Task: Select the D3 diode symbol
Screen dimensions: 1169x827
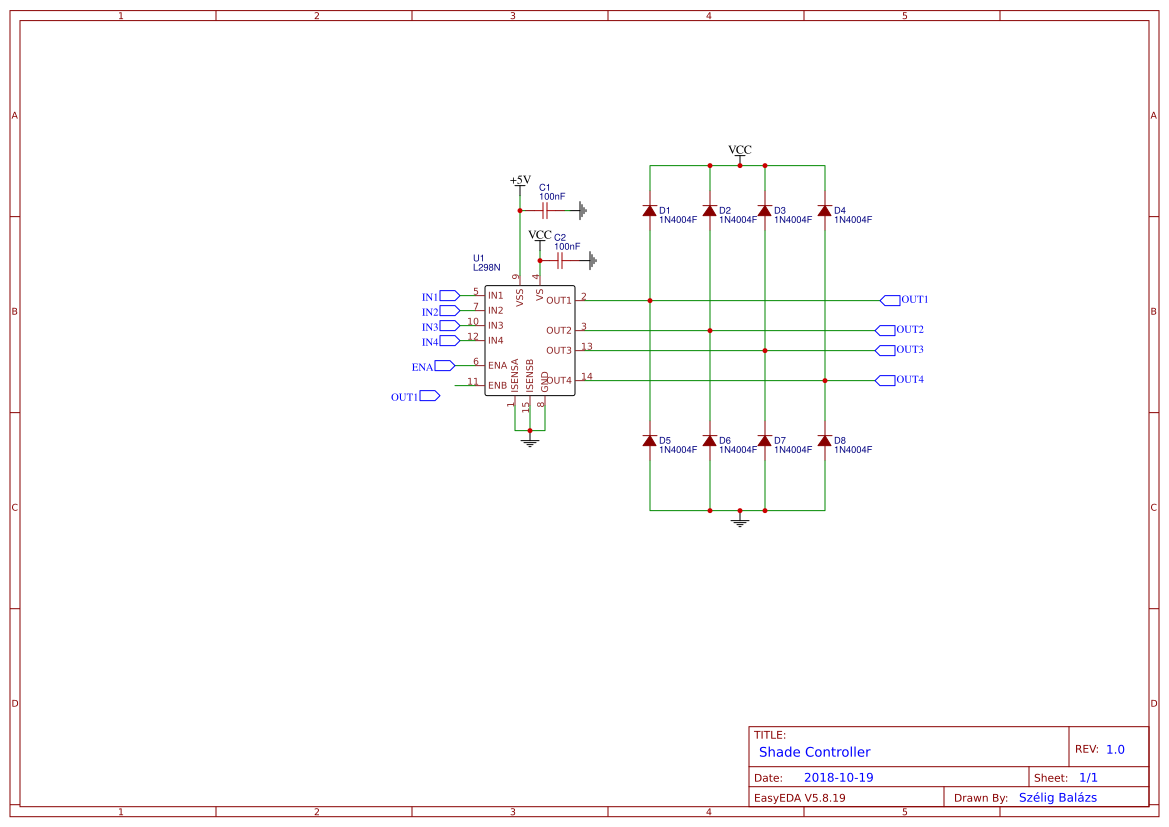Action: pos(765,211)
